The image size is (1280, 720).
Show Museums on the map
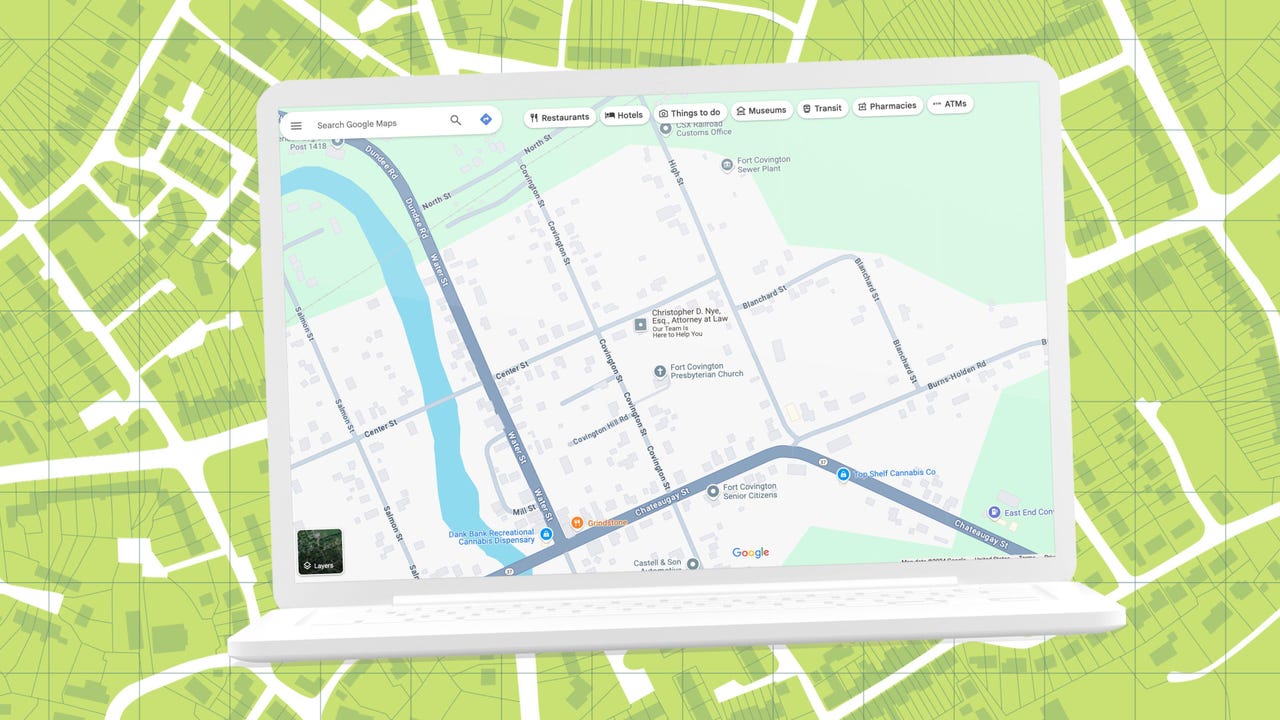761,110
